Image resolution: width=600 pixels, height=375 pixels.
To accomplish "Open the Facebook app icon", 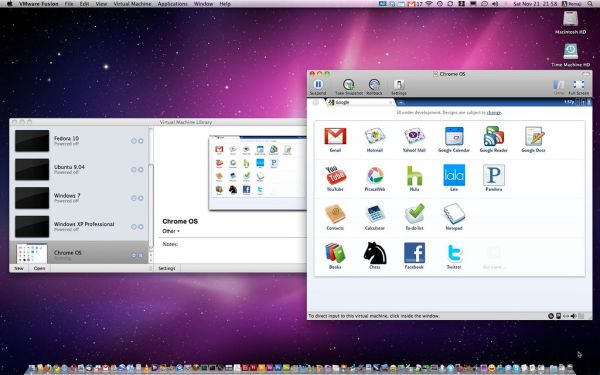I will (x=414, y=256).
